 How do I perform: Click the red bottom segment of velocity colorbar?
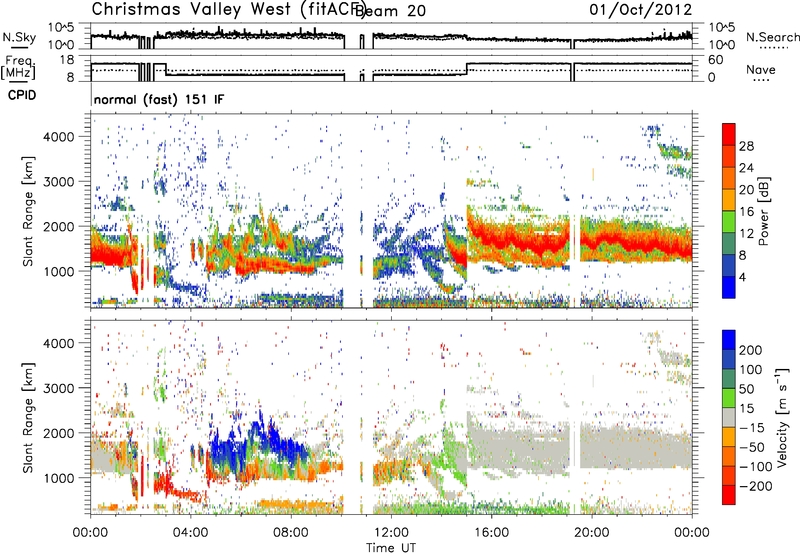click(729, 495)
